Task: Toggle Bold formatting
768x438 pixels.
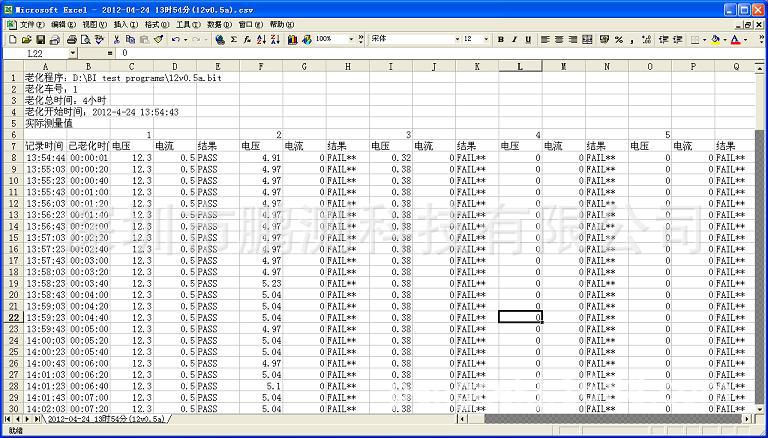Action: point(500,39)
